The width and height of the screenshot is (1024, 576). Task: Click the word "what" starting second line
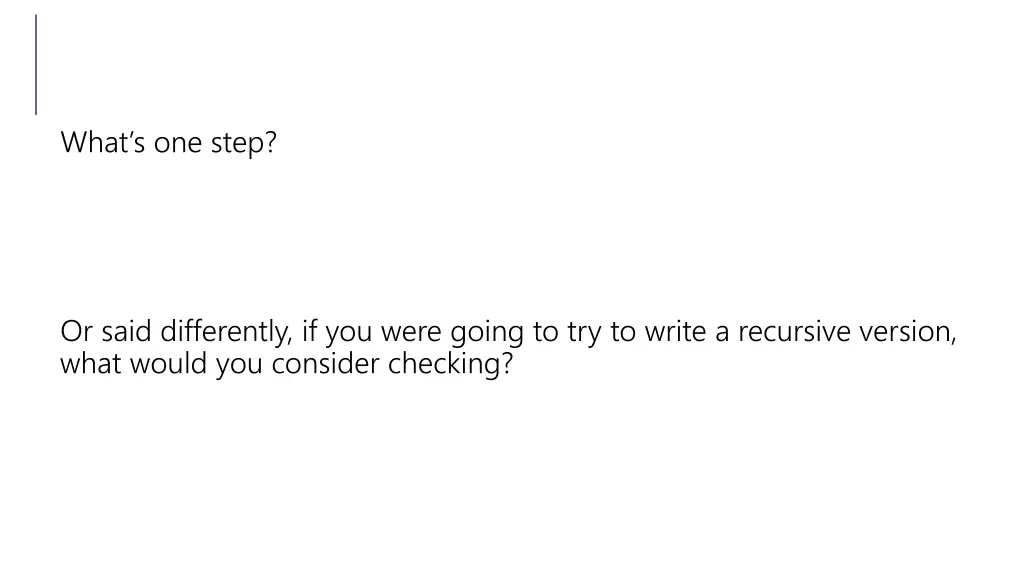coord(91,363)
